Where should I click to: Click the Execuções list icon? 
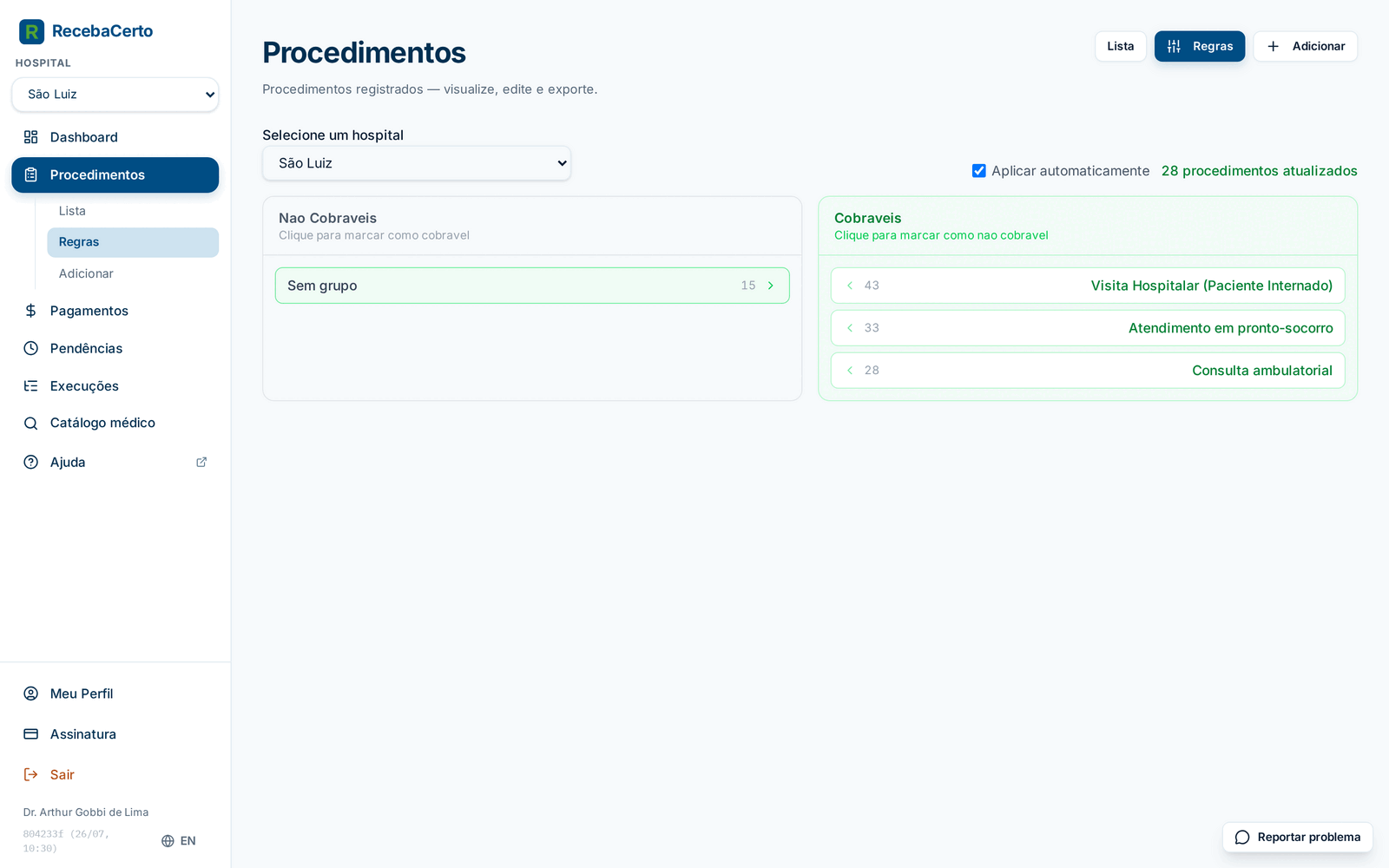click(31, 386)
